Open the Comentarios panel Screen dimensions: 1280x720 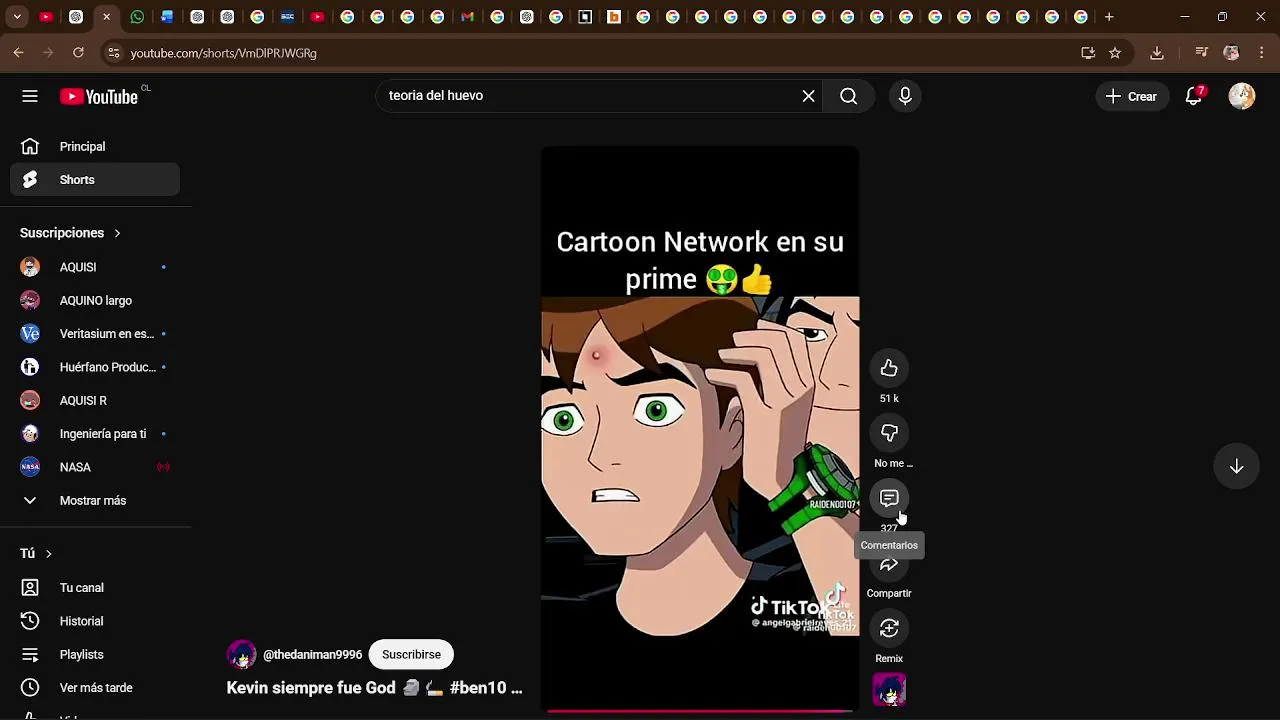pos(889,498)
